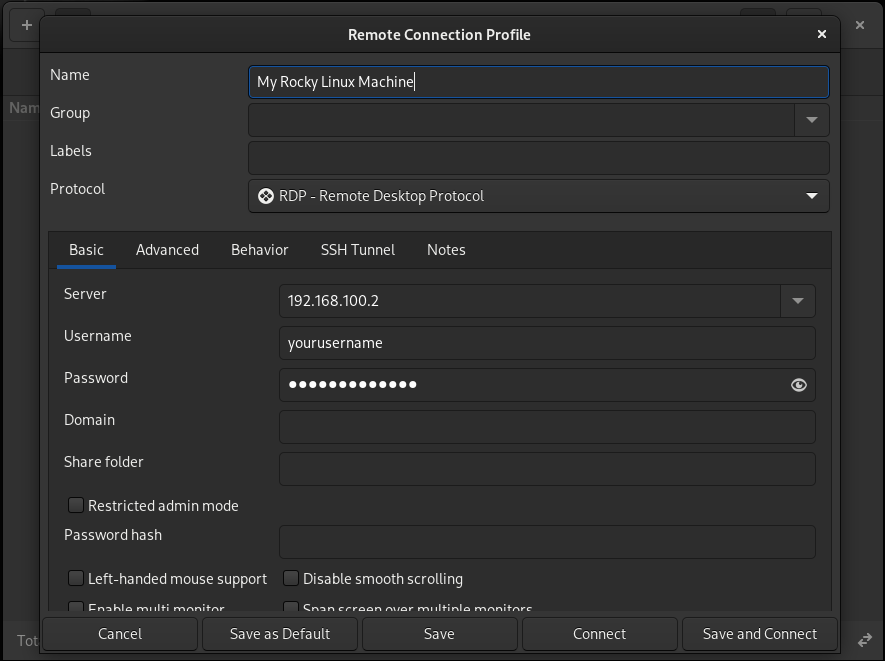Open the SSH Tunnel tab
Viewport: 885px width, 661px height.
coord(357,250)
